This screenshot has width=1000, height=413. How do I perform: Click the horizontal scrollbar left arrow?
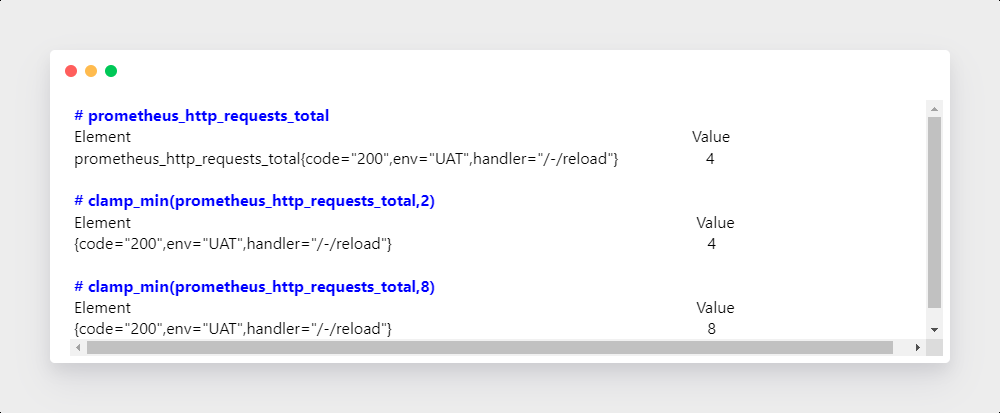(78, 347)
